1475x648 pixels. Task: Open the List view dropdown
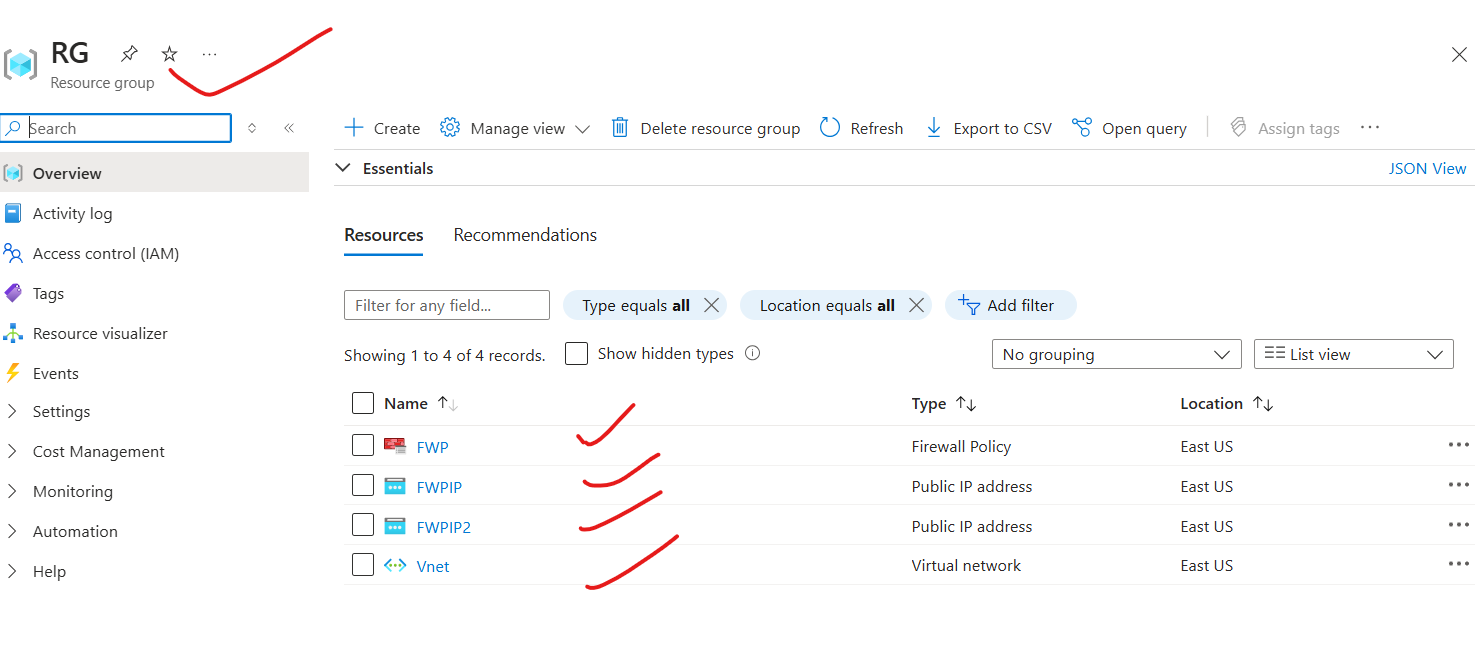click(1353, 354)
